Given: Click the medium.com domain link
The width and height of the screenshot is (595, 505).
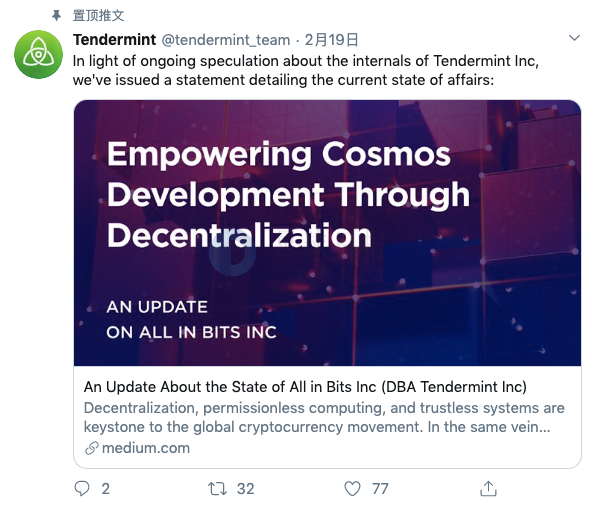Looking at the screenshot, I should [146, 448].
